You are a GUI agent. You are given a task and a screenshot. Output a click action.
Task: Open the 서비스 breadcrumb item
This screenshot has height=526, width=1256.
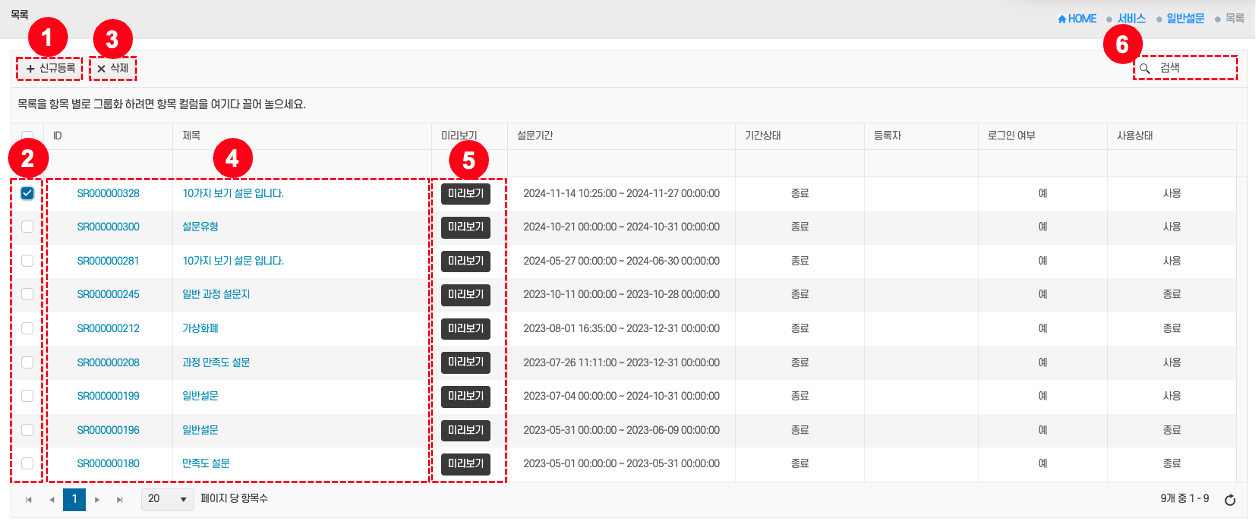(1131, 19)
